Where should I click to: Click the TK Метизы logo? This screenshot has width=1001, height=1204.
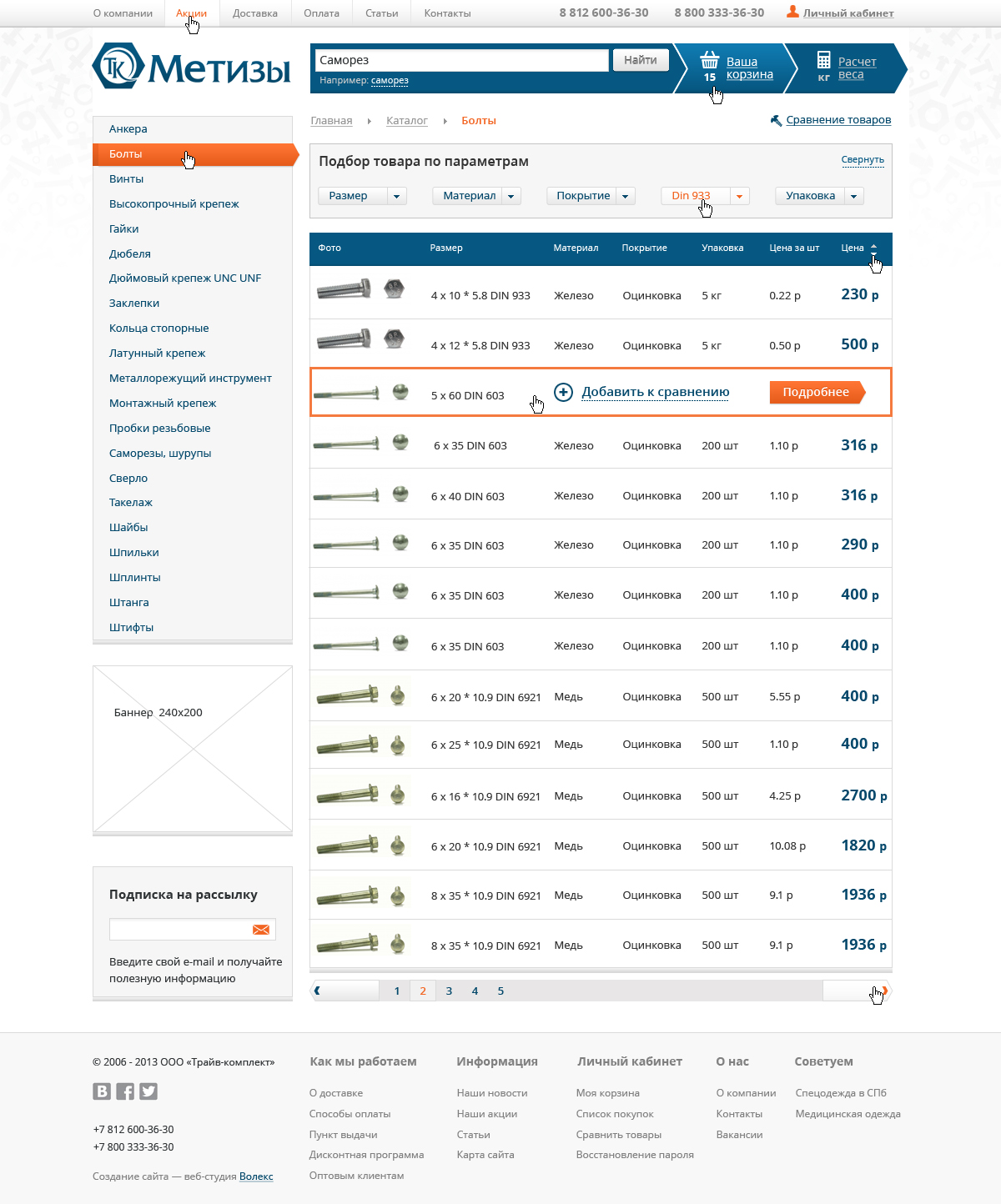[192, 67]
